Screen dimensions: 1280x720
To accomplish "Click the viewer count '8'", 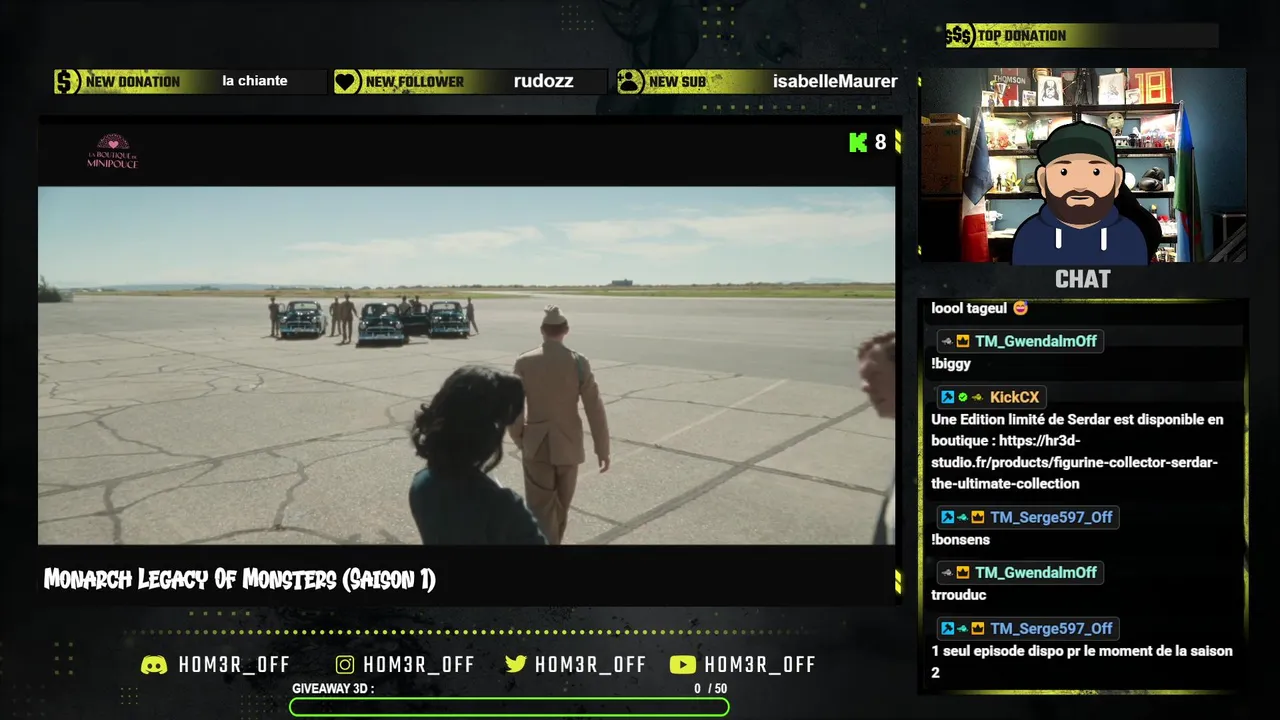I will coord(880,142).
